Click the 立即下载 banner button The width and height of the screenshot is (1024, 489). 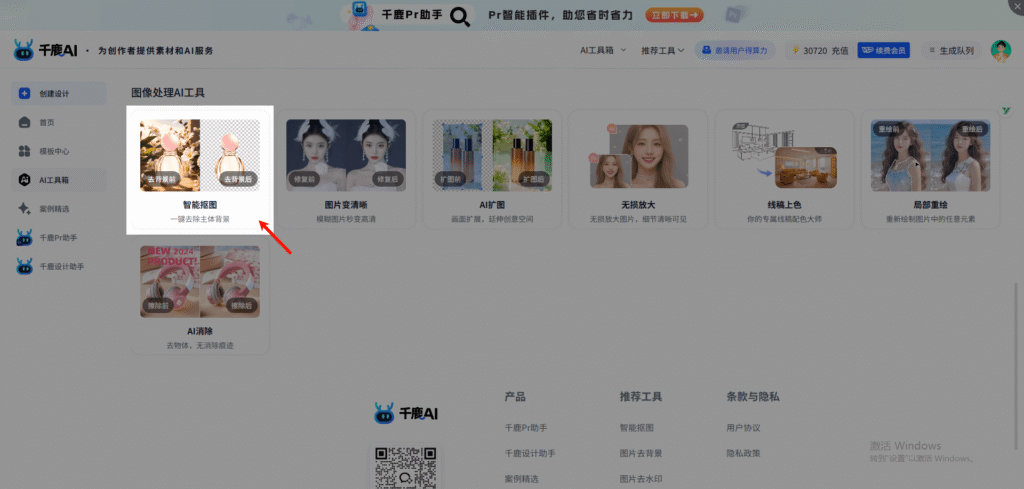(x=674, y=14)
